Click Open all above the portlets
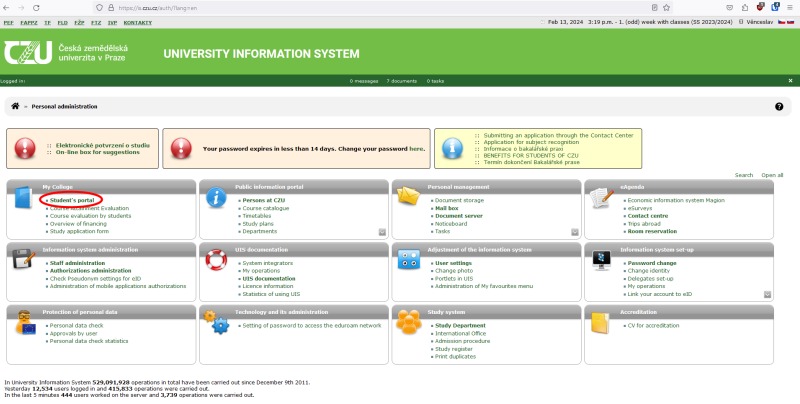Image resolution: width=800 pixels, height=404 pixels. point(772,175)
